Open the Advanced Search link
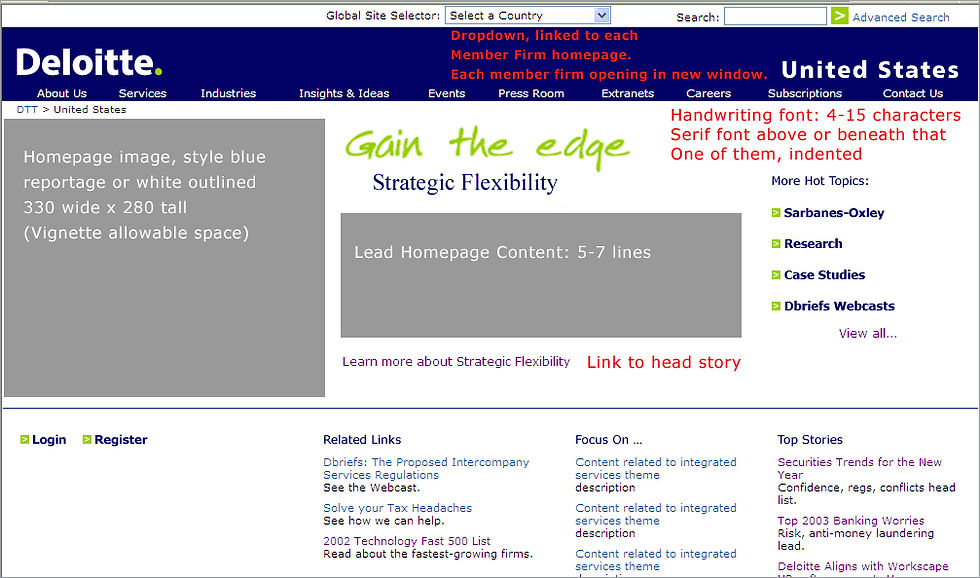The image size is (980, 578). pyautogui.click(x=901, y=17)
